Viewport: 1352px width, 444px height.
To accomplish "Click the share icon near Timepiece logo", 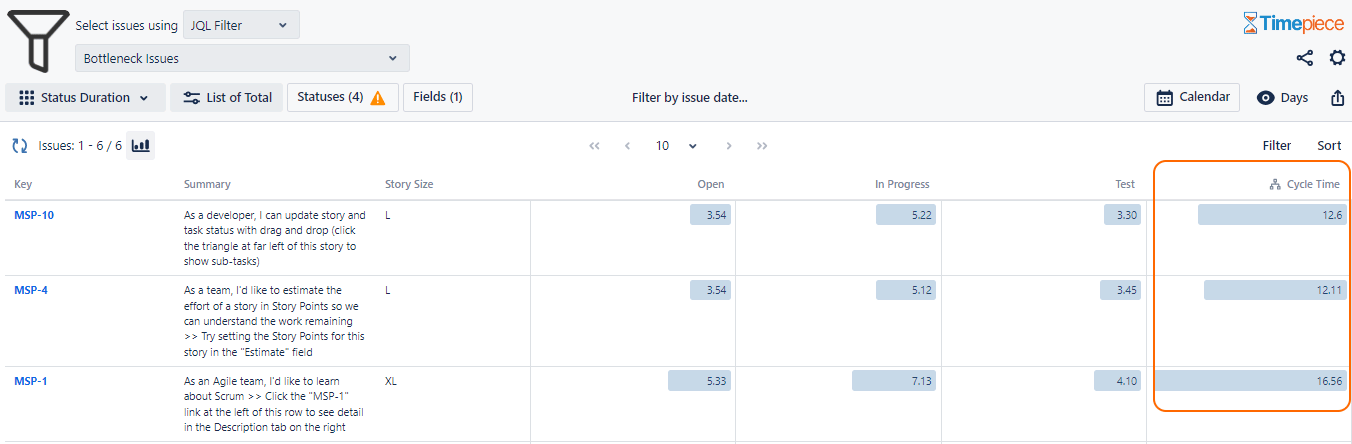I will pos(1305,58).
